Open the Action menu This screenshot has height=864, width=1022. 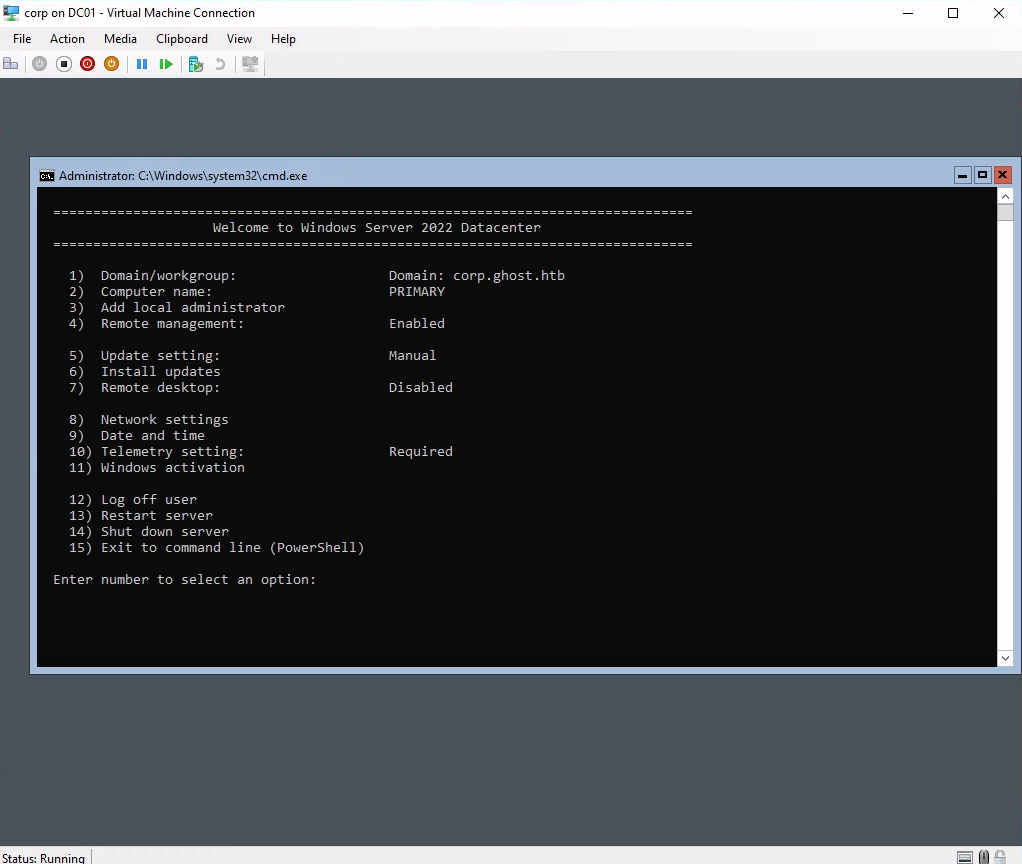tap(67, 38)
